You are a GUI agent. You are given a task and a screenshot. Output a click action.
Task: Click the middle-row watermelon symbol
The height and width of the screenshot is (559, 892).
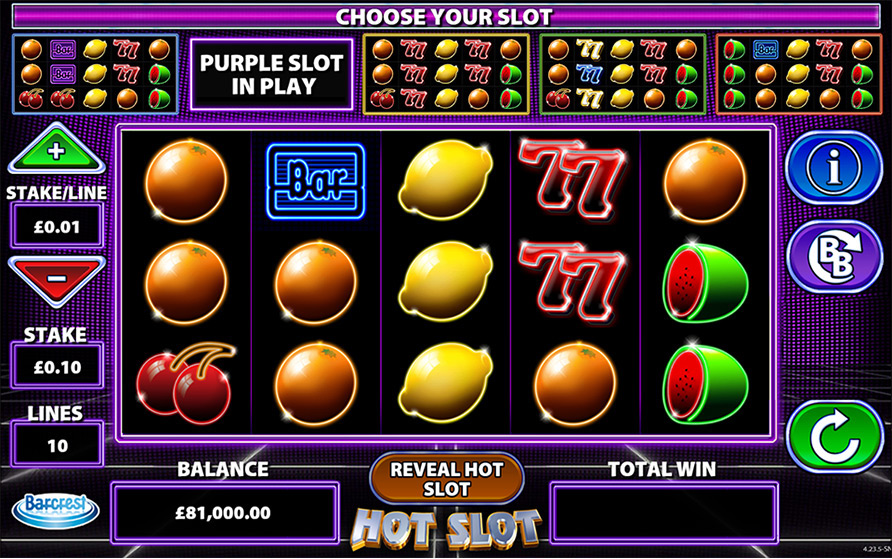705,281
